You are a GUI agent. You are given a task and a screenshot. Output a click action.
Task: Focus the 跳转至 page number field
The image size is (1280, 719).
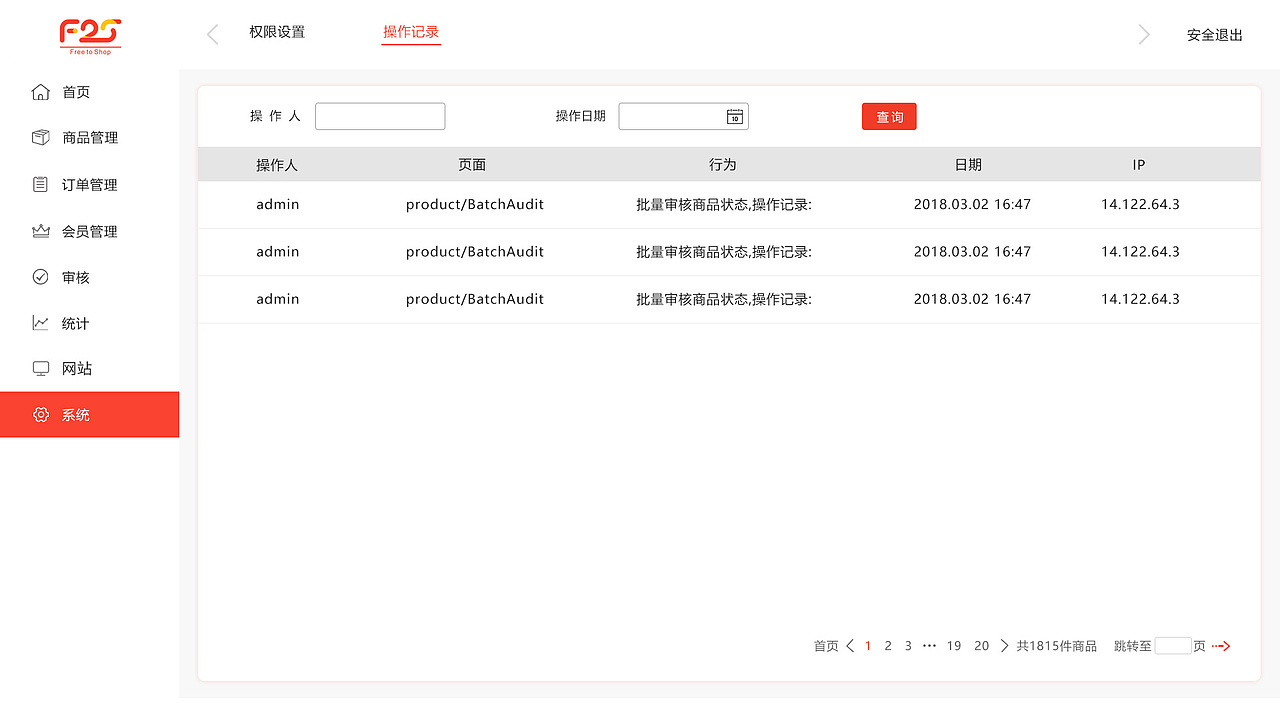1173,646
